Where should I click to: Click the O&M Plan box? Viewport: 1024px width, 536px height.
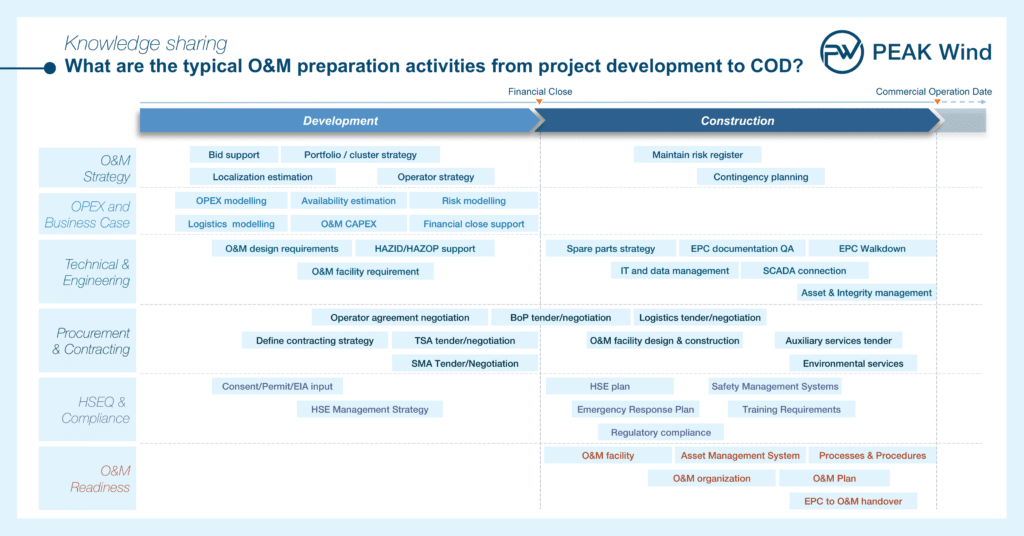(835, 478)
